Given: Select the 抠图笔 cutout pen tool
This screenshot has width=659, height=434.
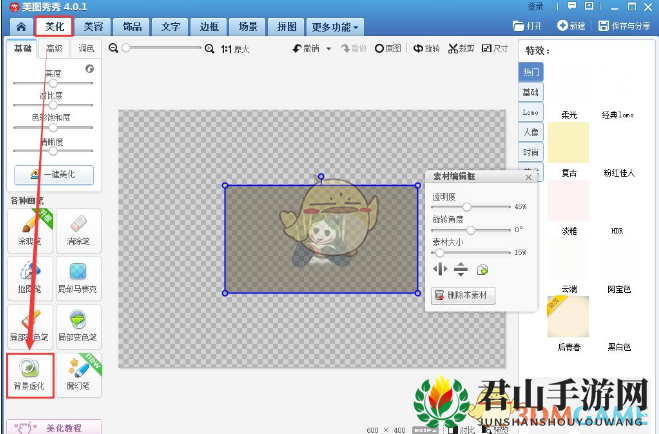Looking at the screenshot, I should tap(30, 279).
